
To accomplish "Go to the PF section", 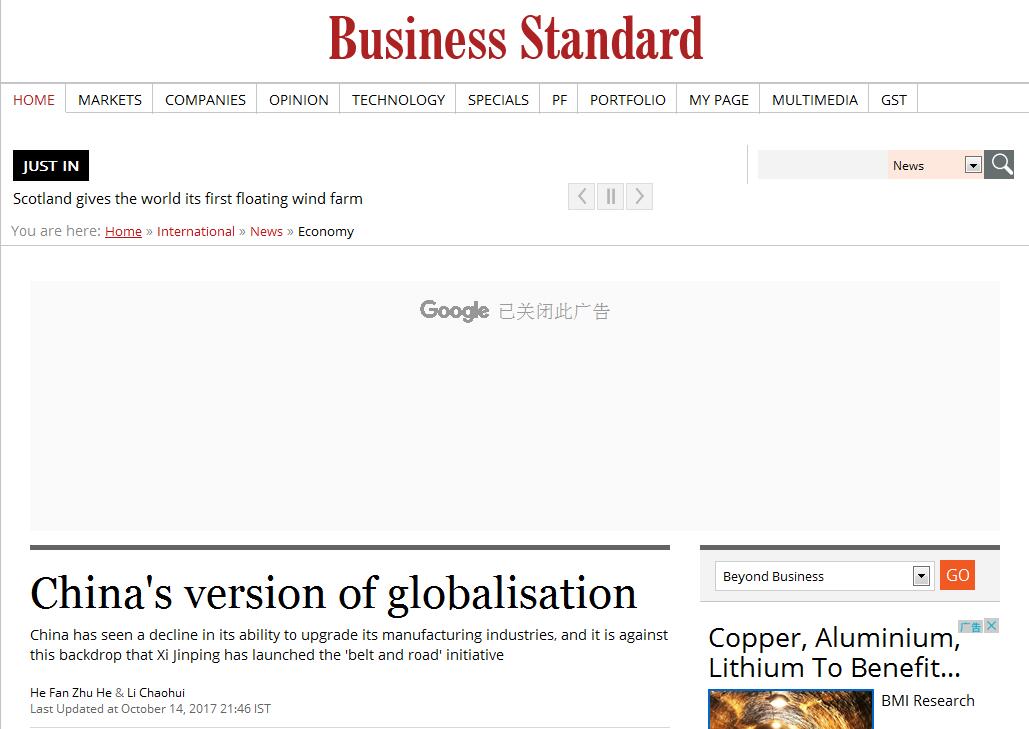I will click(559, 100).
